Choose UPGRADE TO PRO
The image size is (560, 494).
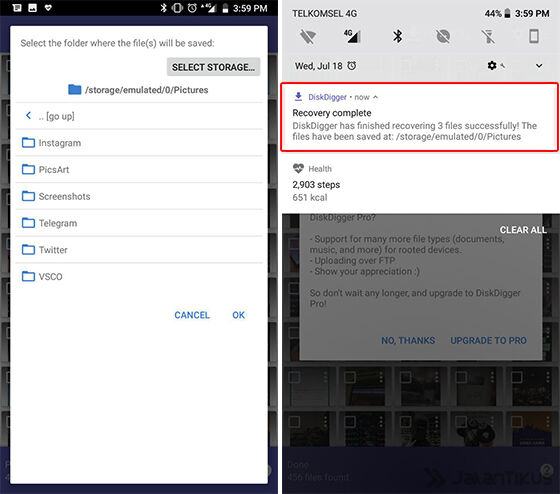click(x=488, y=340)
